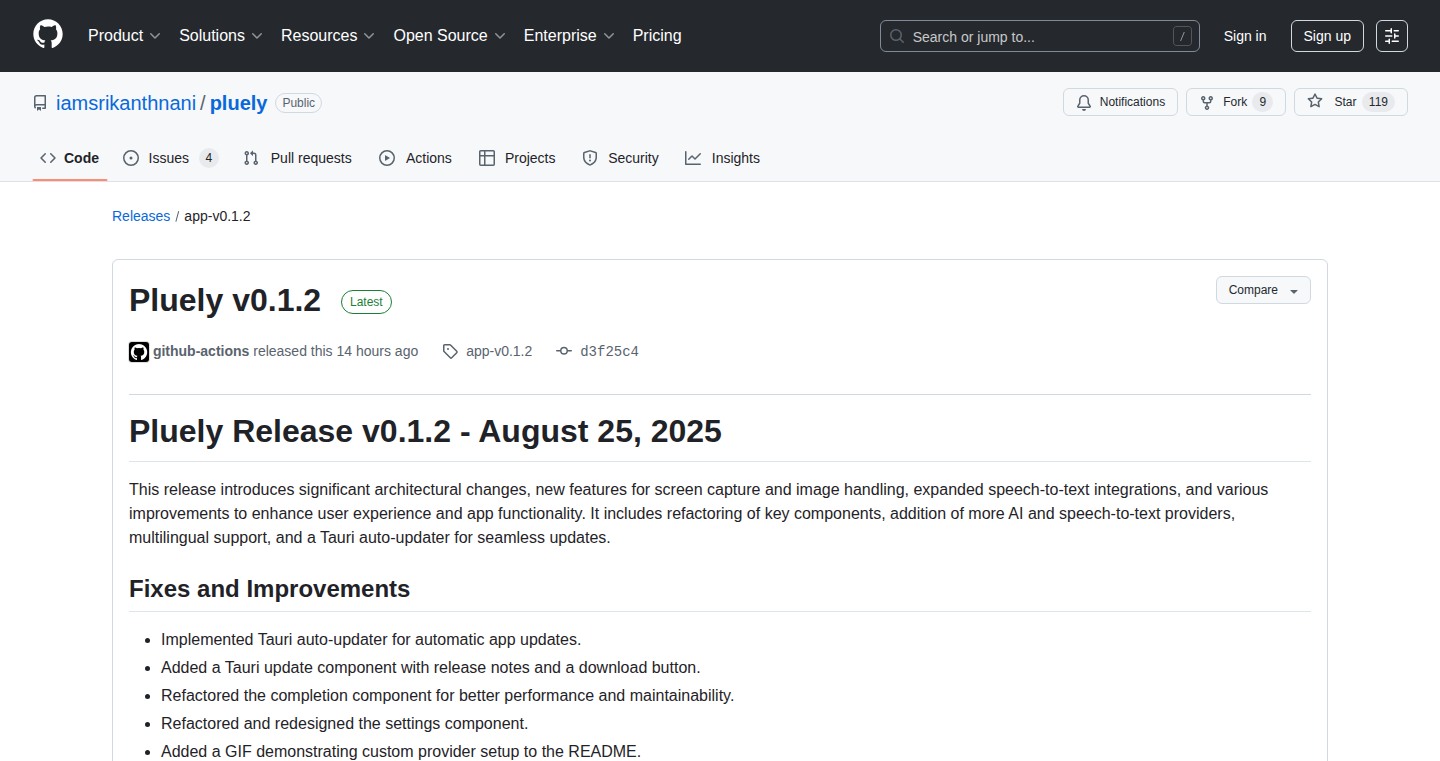Click the 14 hours ago timestamp
The height and width of the screenshot is (761, 1440).
pos(377,351)
